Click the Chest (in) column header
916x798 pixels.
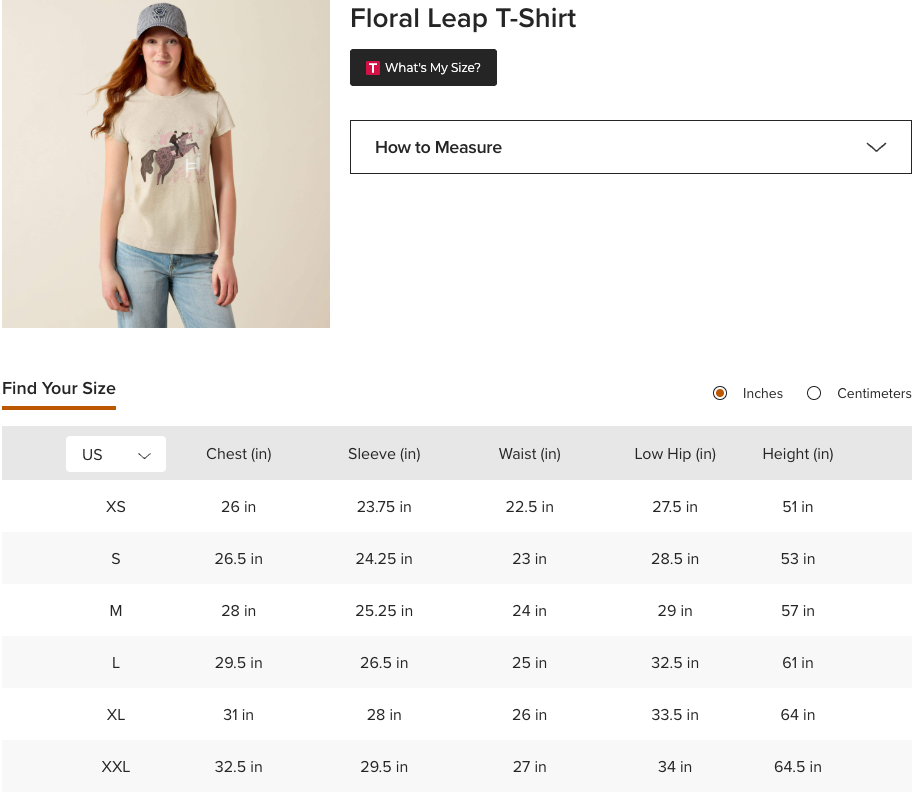pos(239,454)
